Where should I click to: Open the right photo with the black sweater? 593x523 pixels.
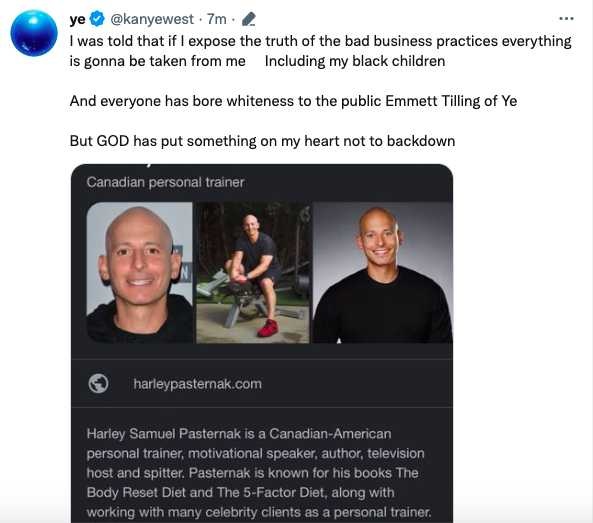pyautogui.click(x=383, y=273)
